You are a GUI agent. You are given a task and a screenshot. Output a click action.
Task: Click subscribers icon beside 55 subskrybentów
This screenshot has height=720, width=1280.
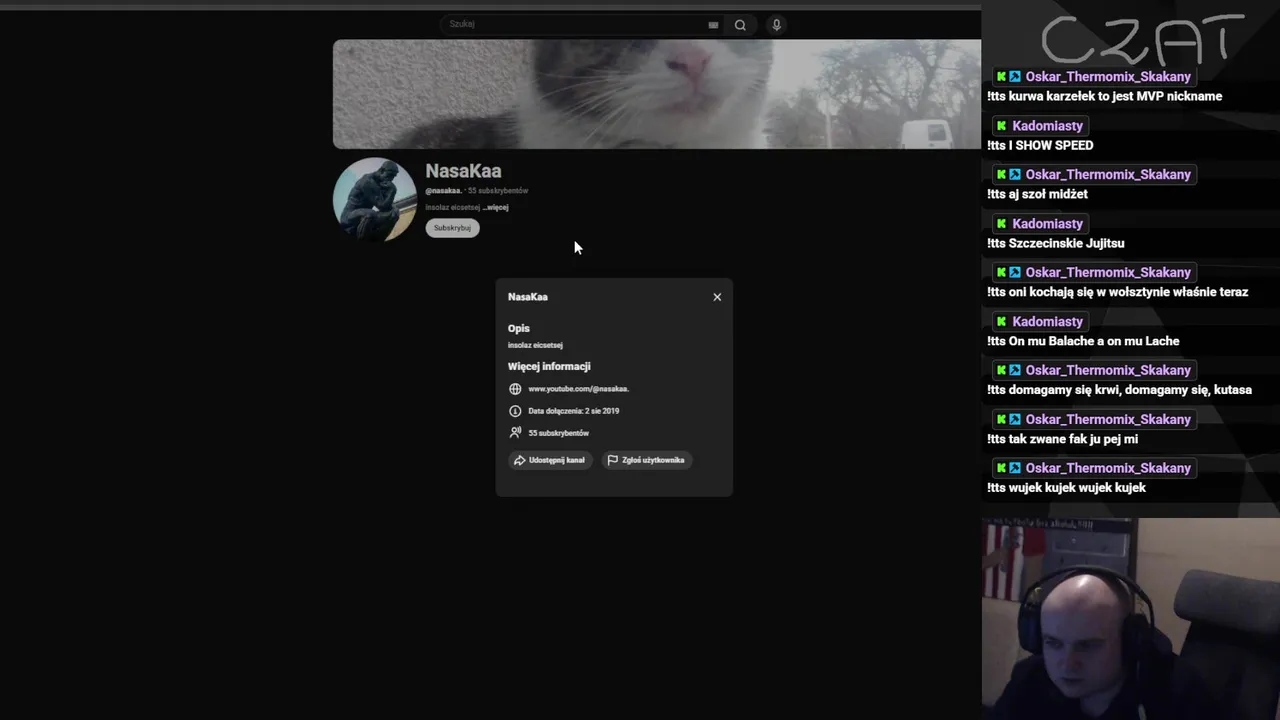click(515, 433)
